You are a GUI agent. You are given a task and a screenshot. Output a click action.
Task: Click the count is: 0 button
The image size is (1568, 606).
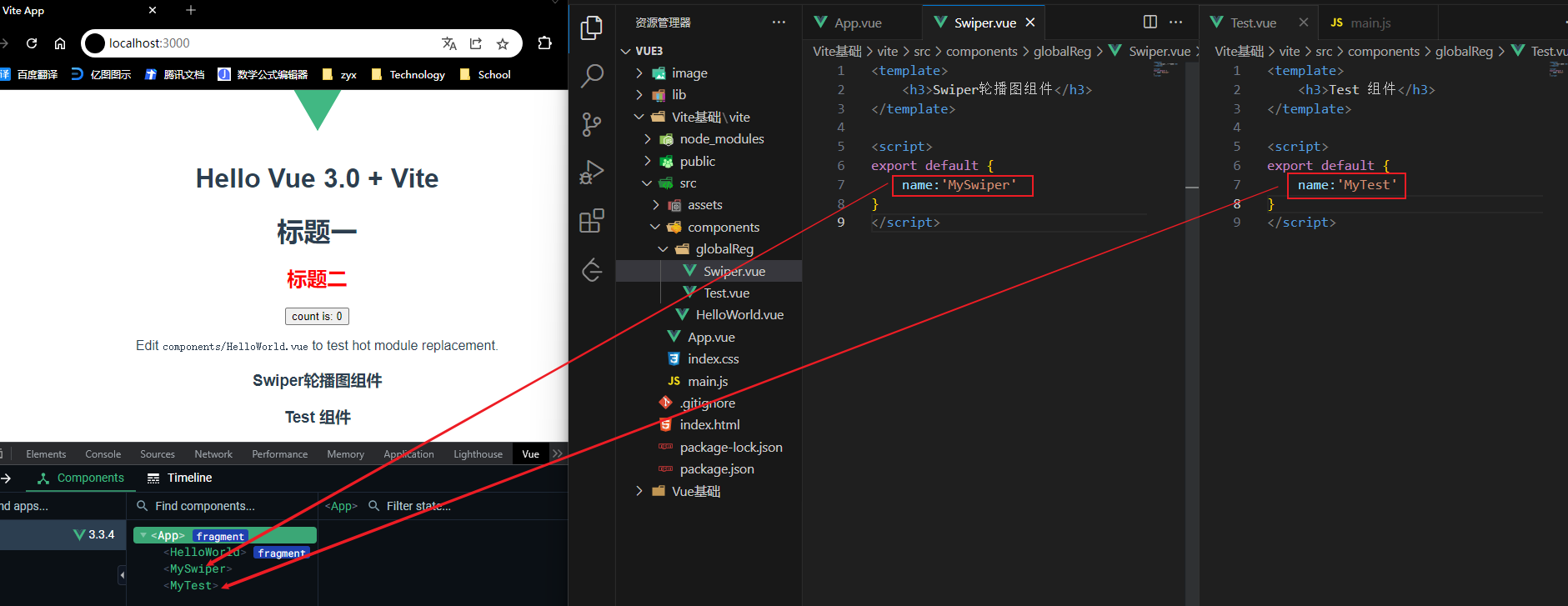317,316
